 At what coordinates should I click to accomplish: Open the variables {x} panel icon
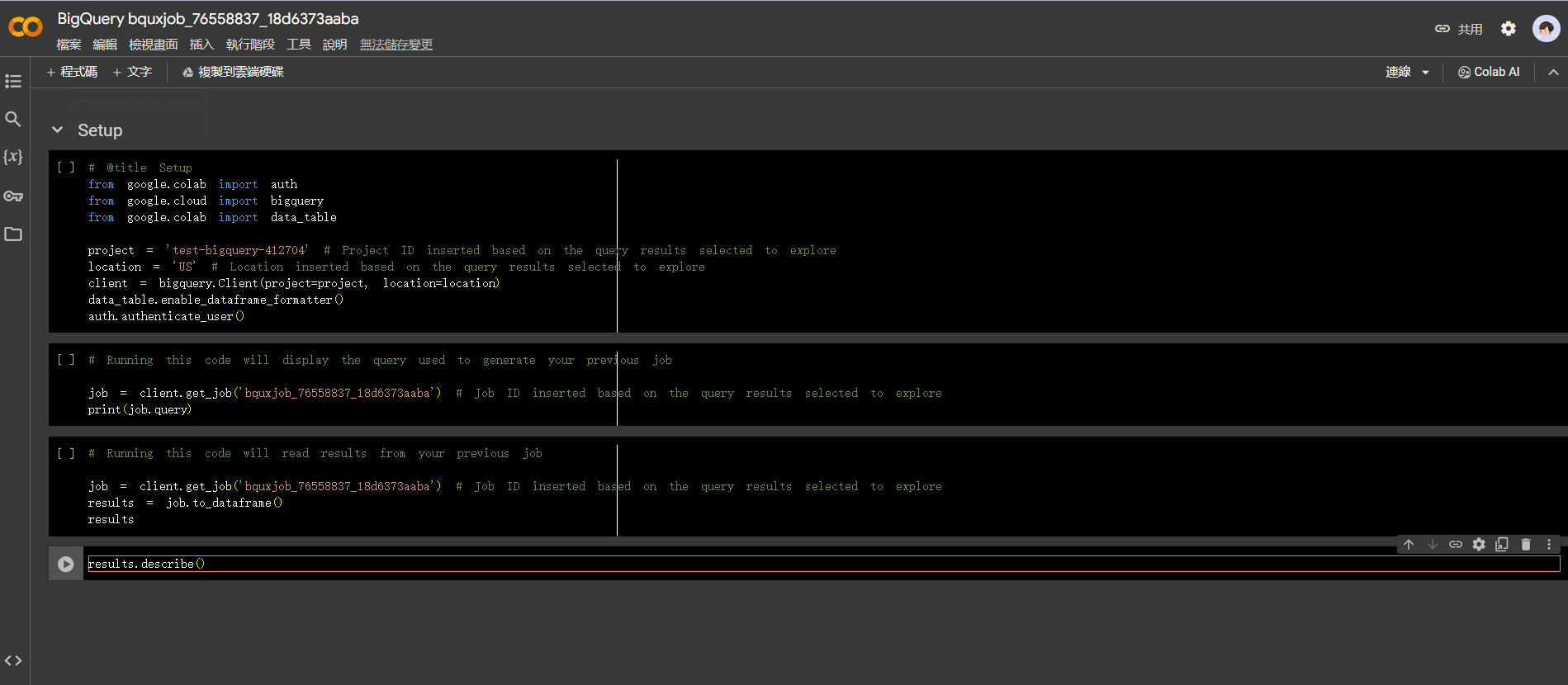tap(13, 157)
